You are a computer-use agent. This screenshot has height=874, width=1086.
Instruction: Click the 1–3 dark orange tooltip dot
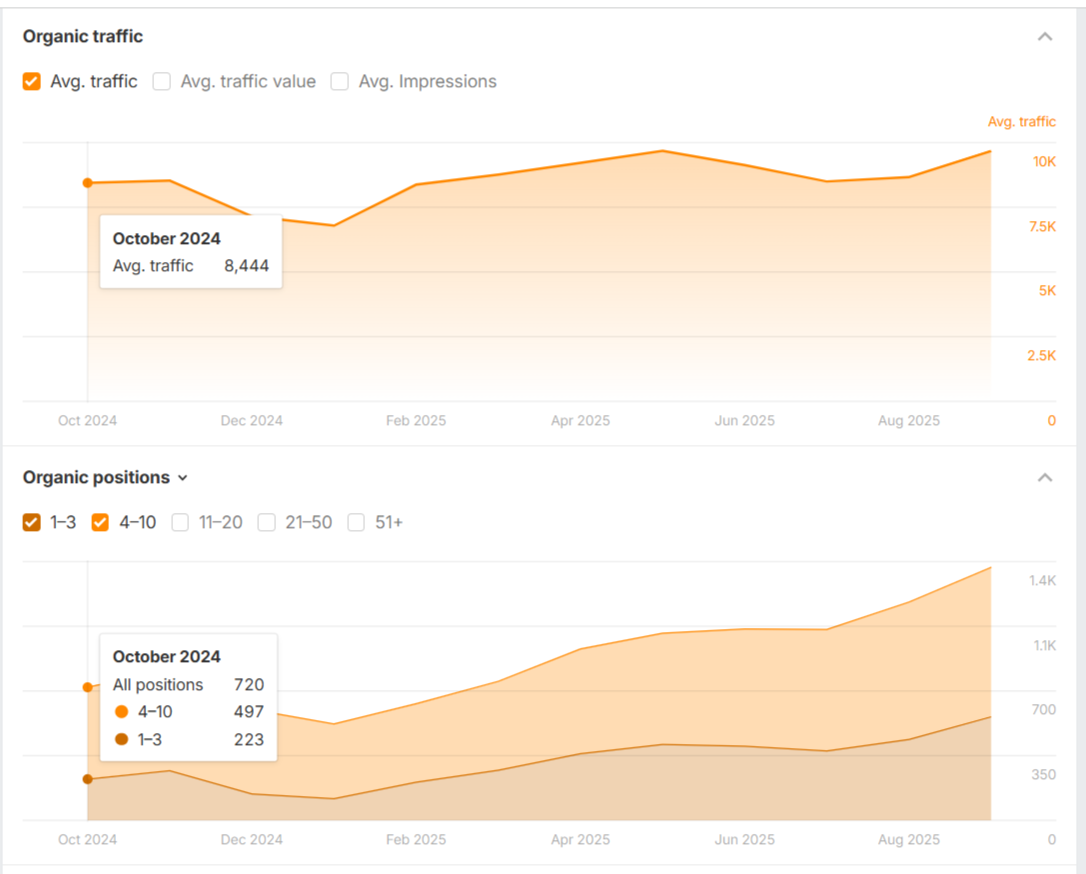122,740
